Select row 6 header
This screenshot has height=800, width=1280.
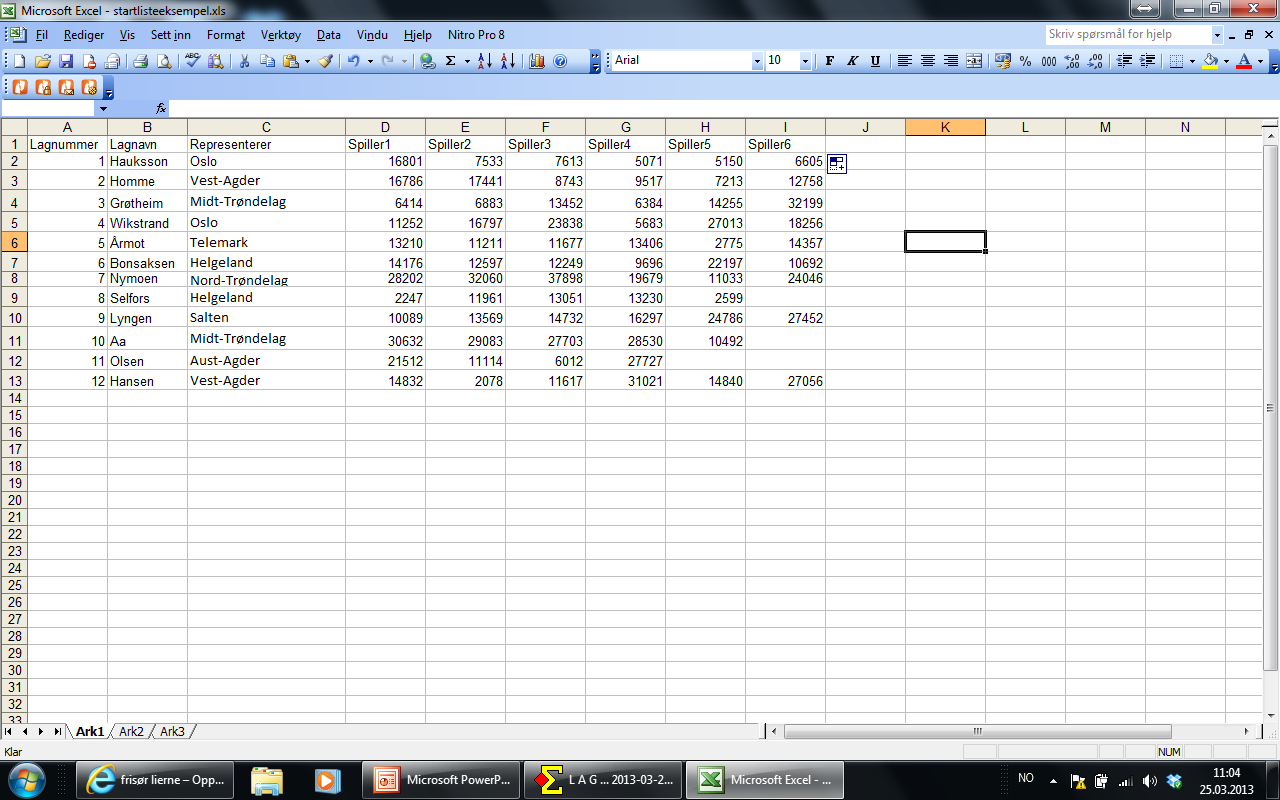point(14,242)
